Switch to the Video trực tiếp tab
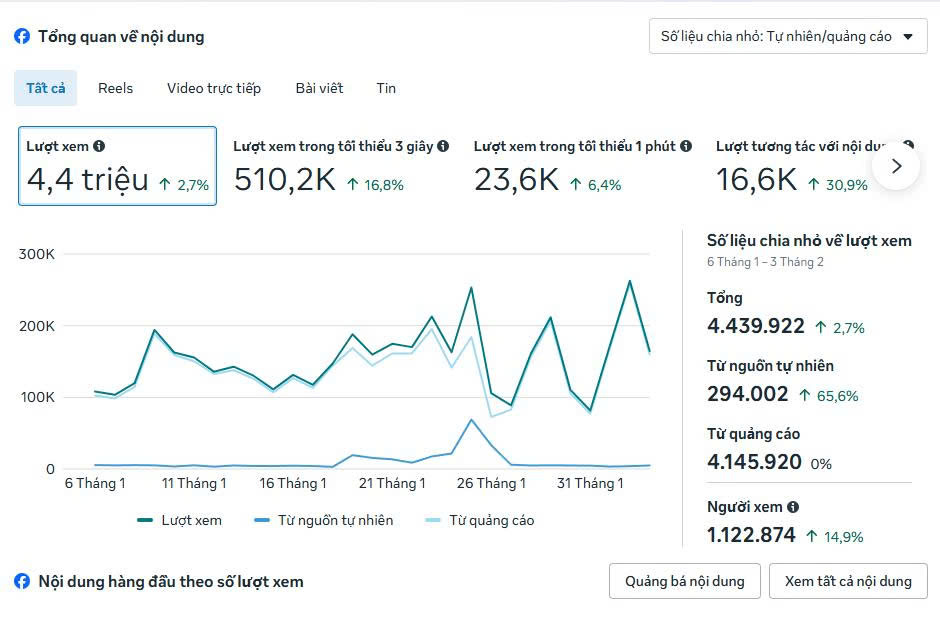Viewport: 940px width, 619px height. click(x=214, y=88)
